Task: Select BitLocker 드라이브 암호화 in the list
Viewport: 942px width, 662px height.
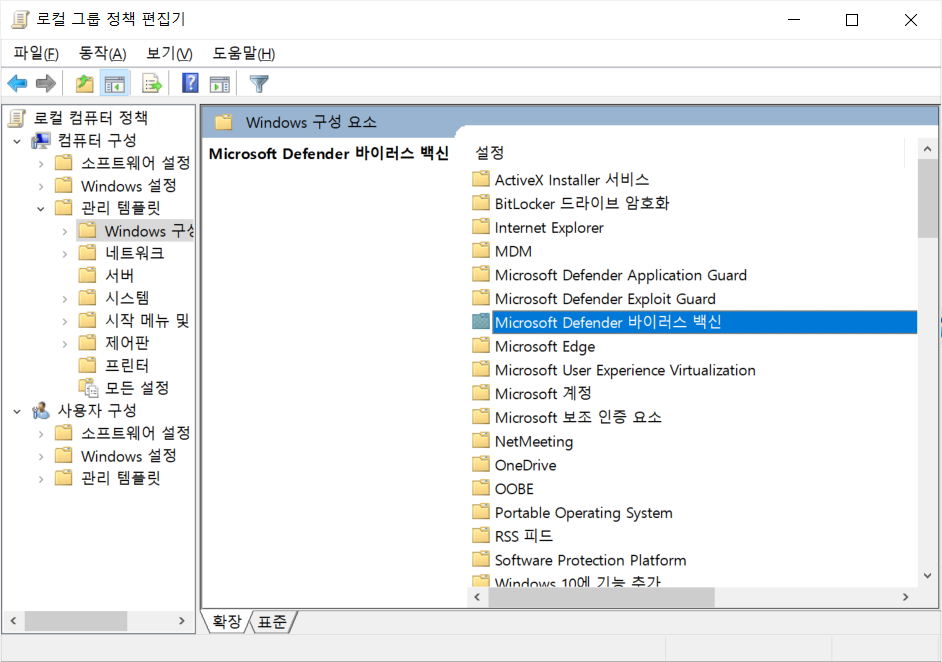Action: [x=582, y=203]
